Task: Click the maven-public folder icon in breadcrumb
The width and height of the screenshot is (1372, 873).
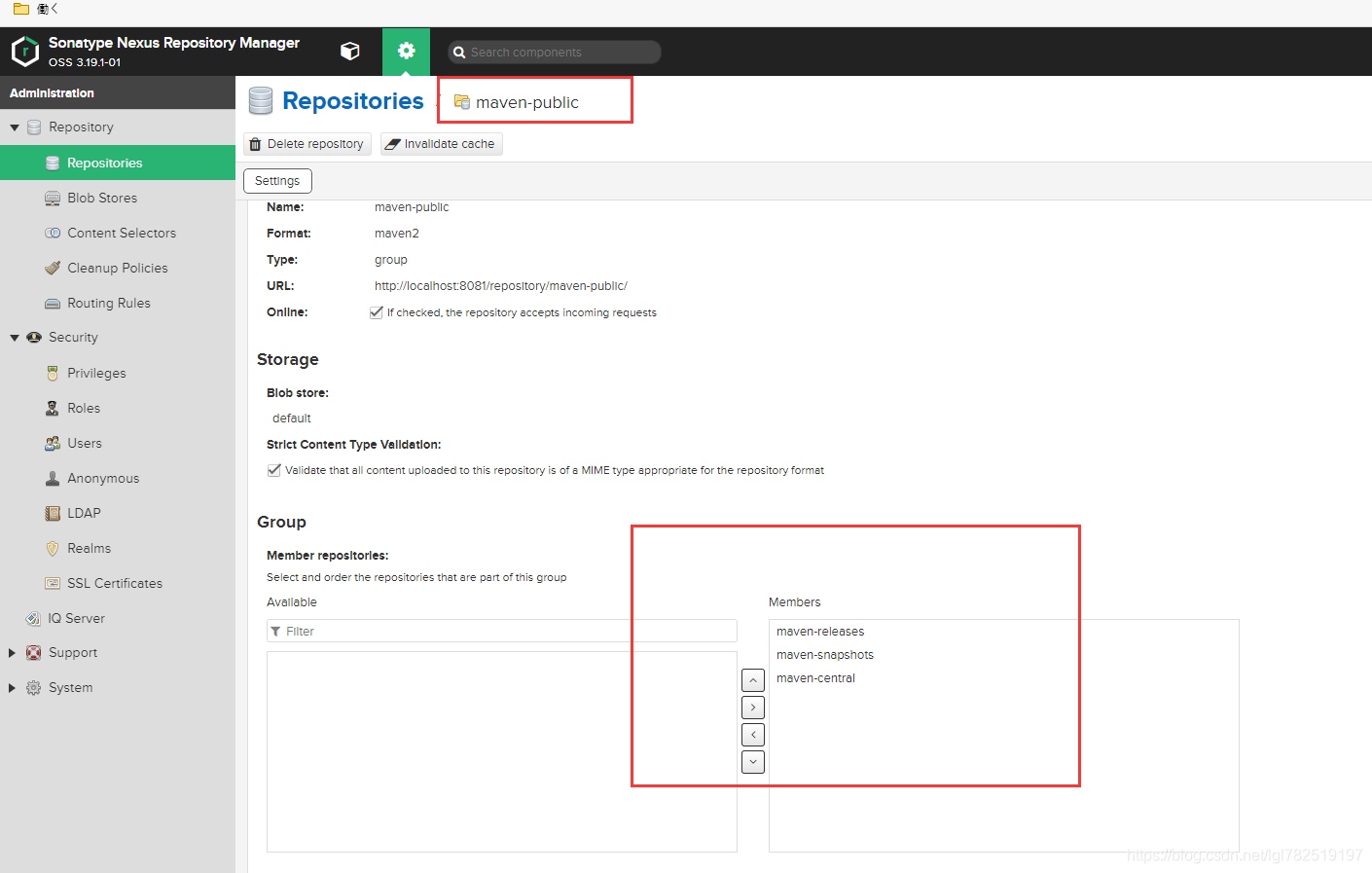Action: (x=462, y=102)
